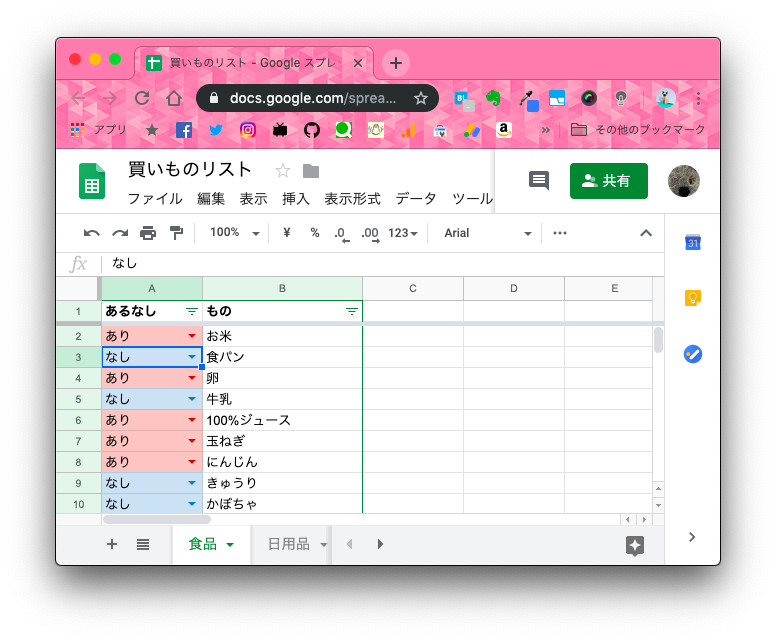Image resolution: width=776 pixels, height=639 pixels.
Task: Open more toolbar options (three dots)
Action: (x=560, y=233)
